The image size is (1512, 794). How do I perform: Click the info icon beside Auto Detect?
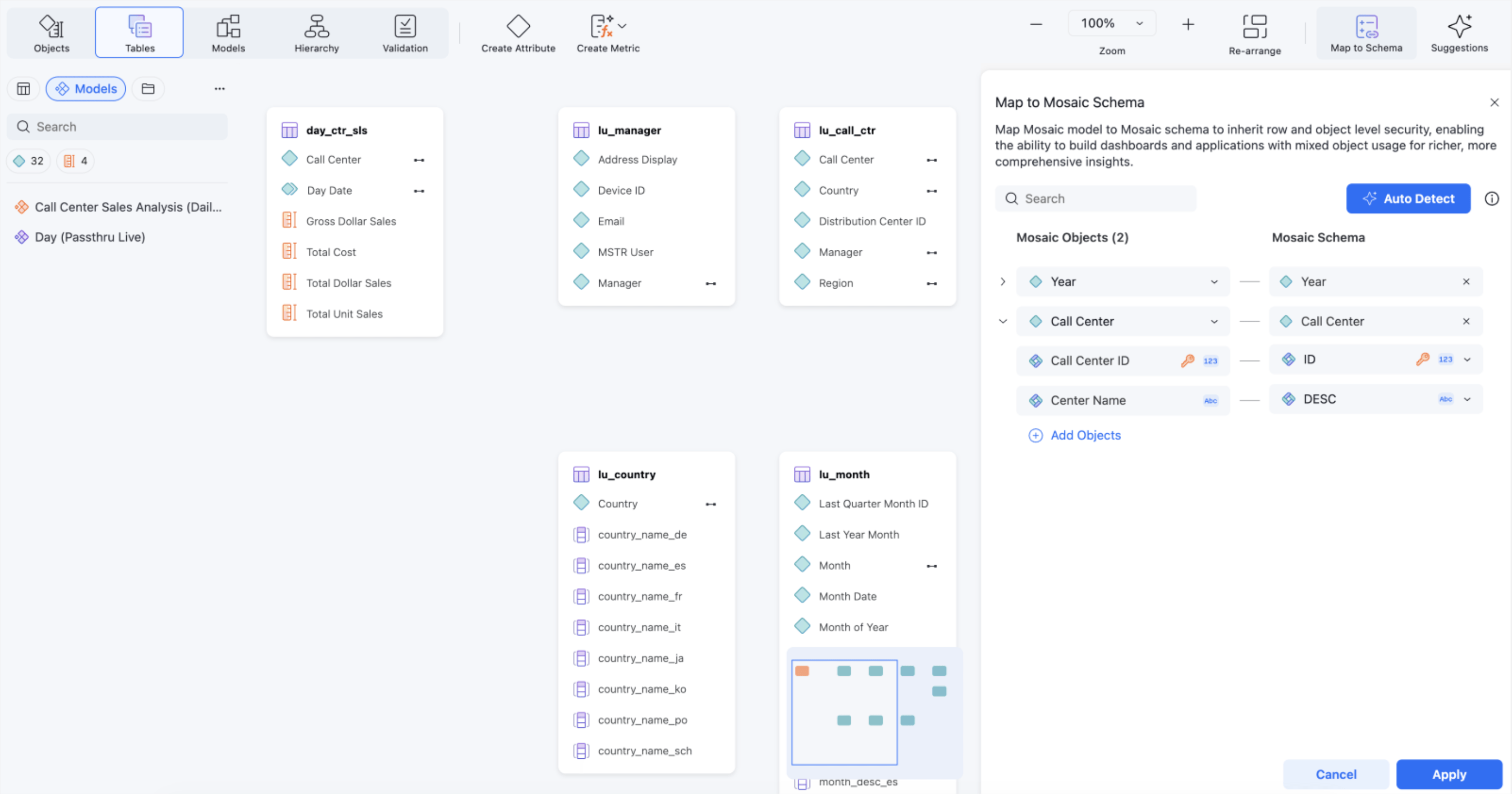[1491, 199]
